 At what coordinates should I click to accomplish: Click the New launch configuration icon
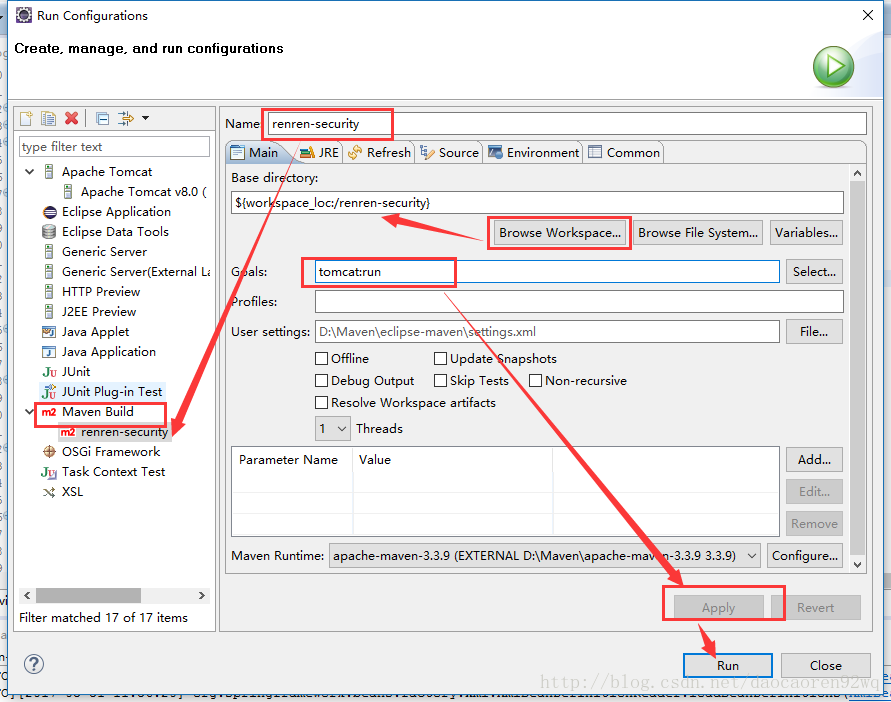(27, 118)
